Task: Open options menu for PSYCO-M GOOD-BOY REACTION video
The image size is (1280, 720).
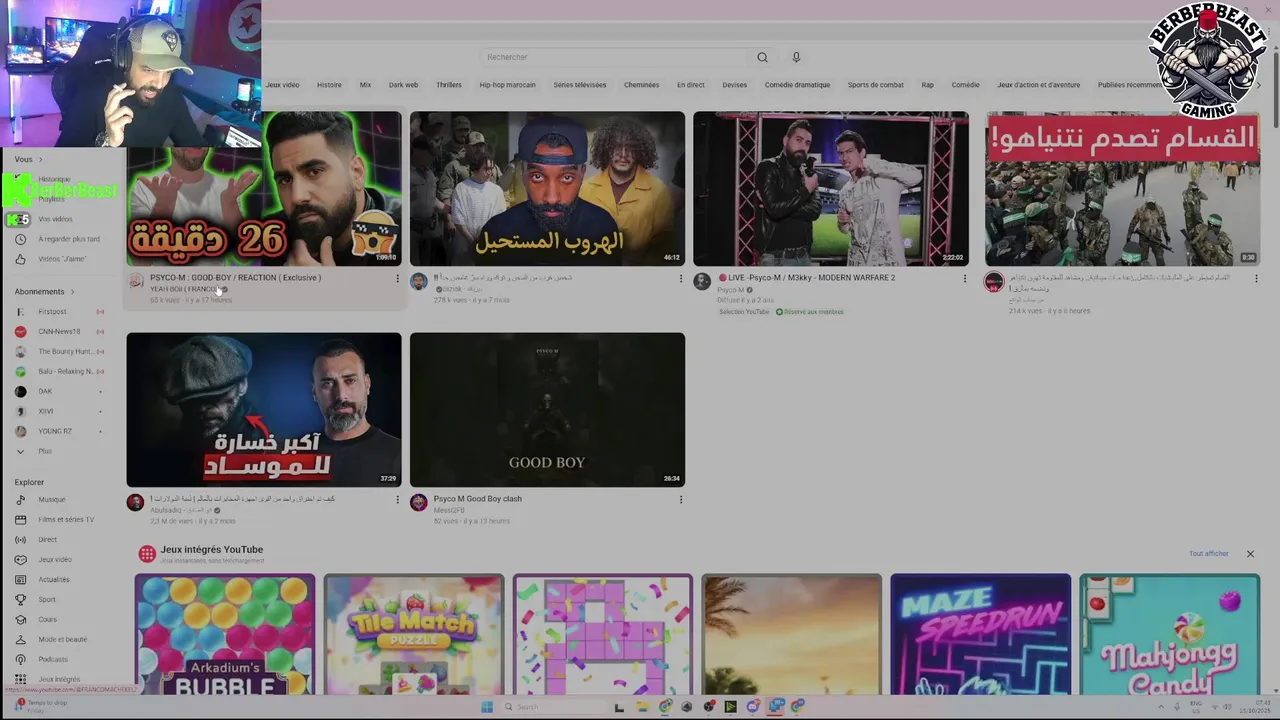Action: [397, 279]
